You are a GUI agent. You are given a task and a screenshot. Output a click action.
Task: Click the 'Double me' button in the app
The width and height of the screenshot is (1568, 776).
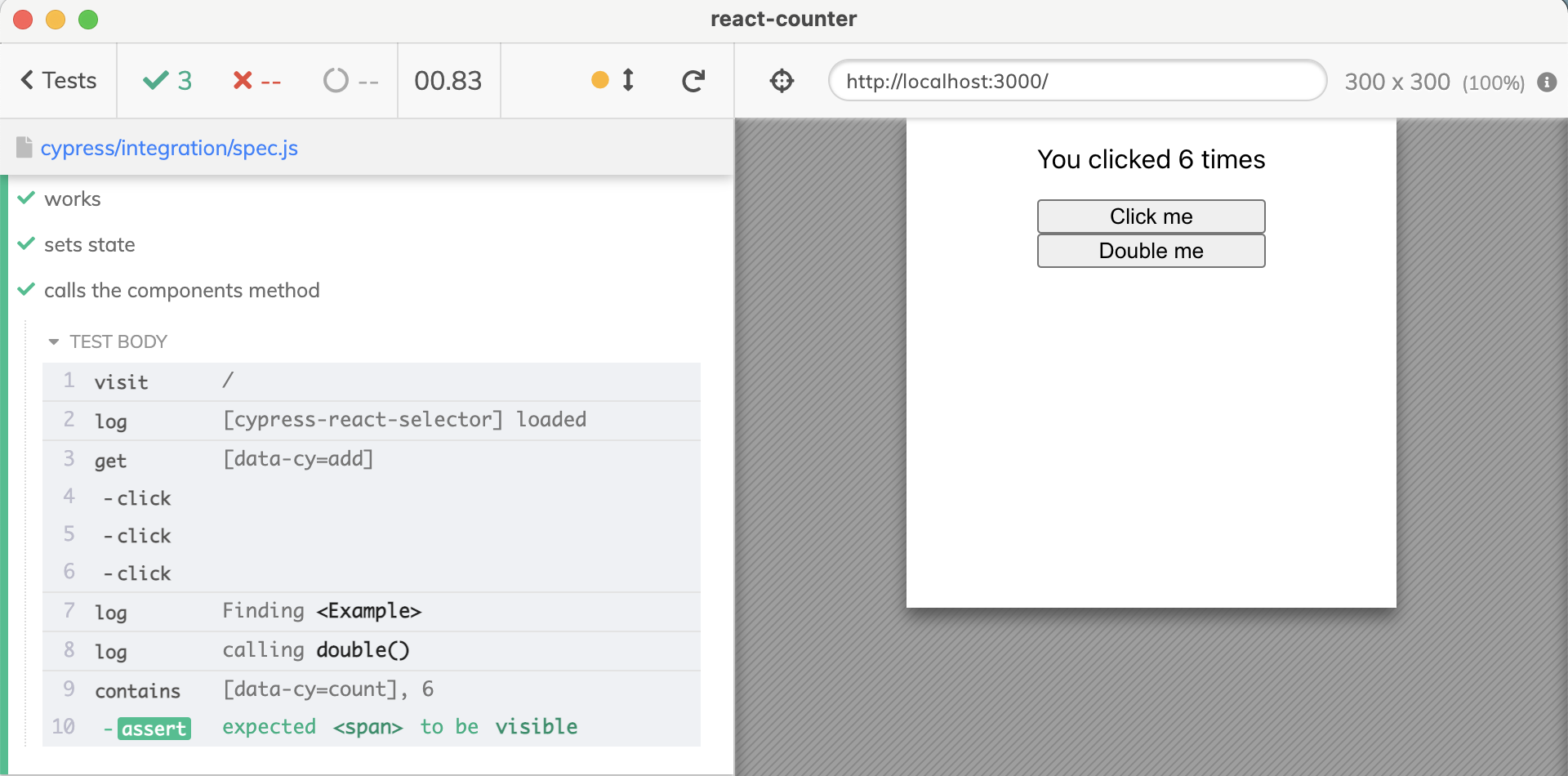coord(1151,251)
